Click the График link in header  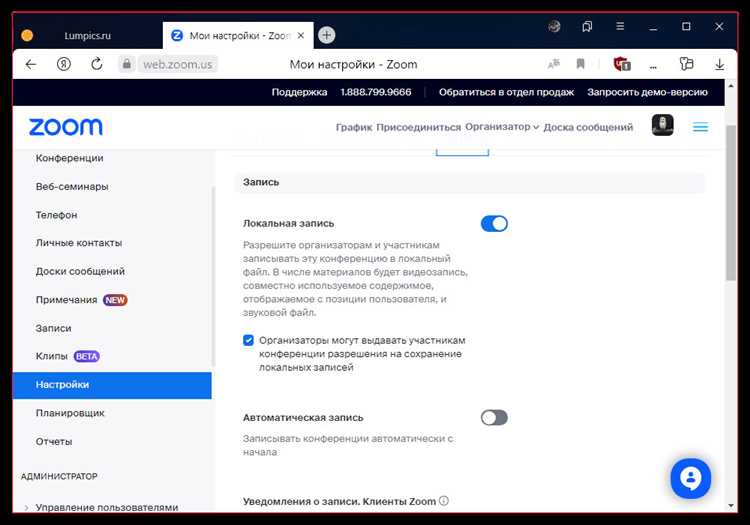point(354,127)
